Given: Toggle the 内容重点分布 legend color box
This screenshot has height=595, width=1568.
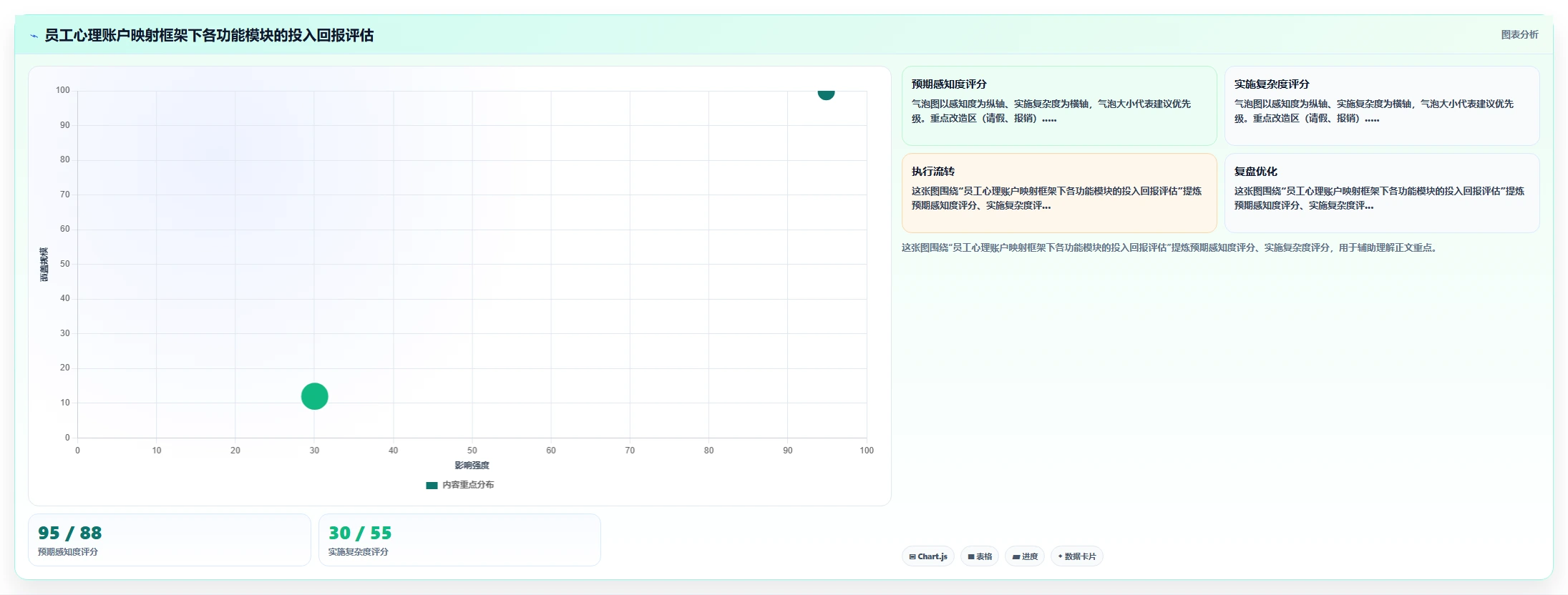Looking at the screenshot, I should tap(432, 486).
